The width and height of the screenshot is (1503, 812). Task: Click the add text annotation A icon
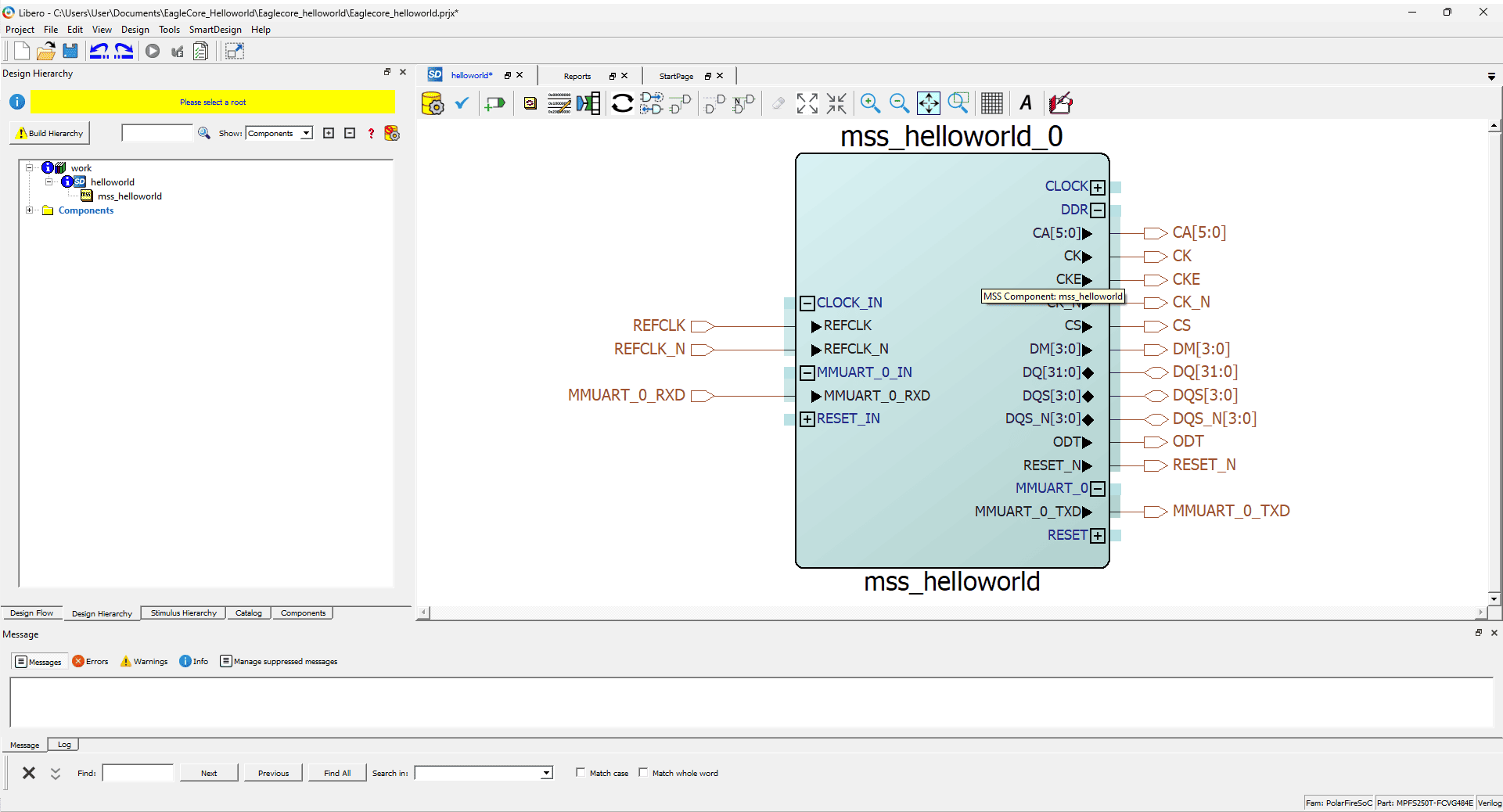[x=1026, y=103]
